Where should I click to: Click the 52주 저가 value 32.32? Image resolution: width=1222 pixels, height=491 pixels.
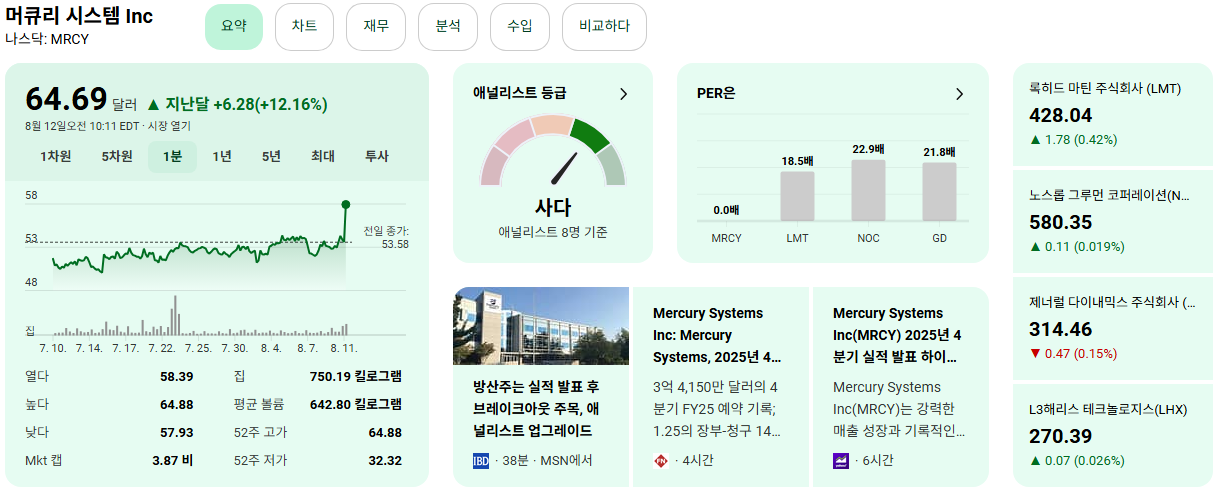385,460
